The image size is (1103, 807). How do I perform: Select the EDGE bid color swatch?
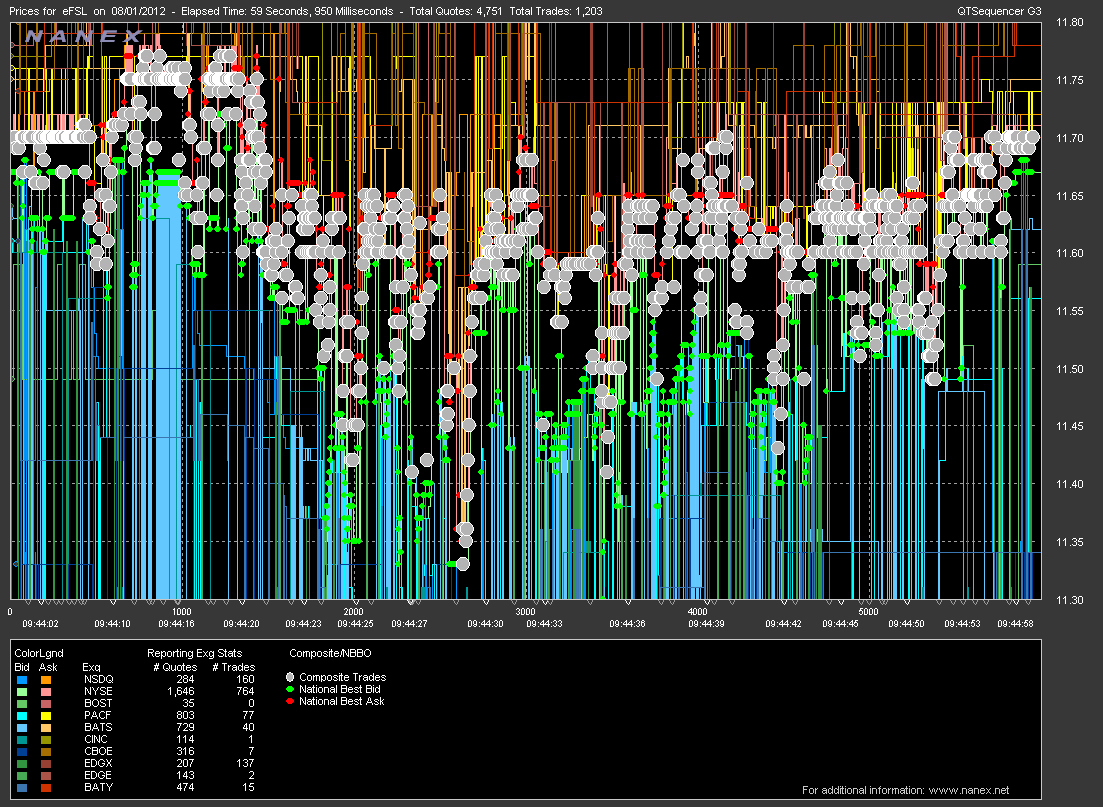(x=22, y=775)
